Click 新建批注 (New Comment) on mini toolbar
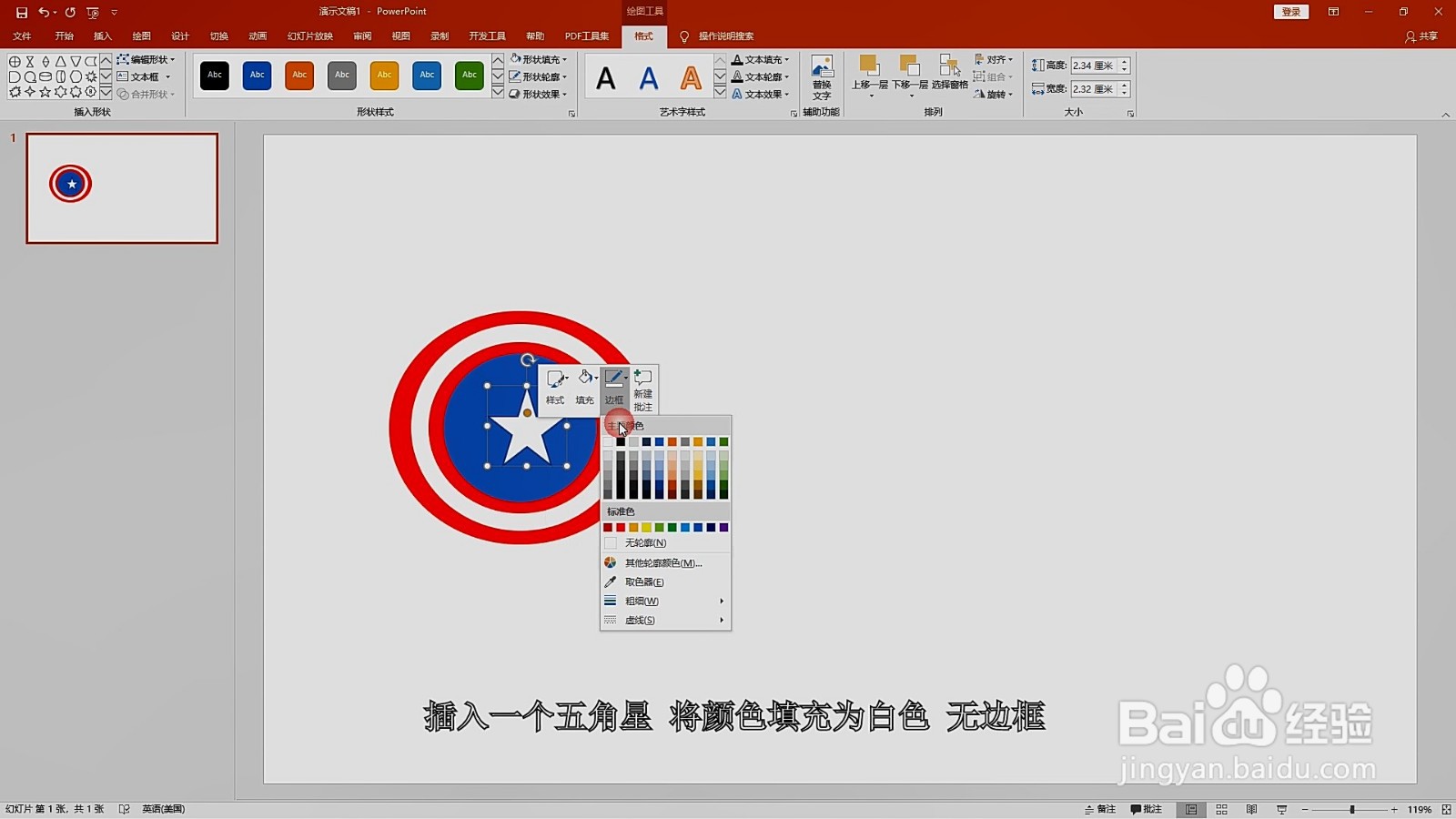 pyautogui.click(x=643, y=389)
